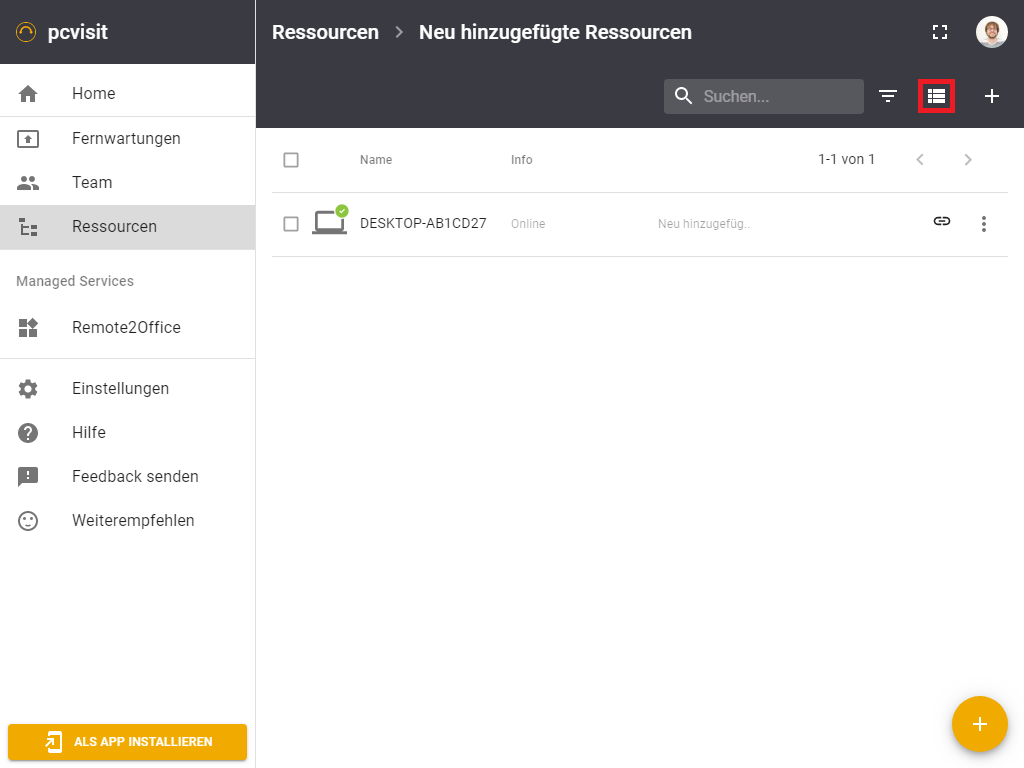Image resolution: width=1024 pixels, height=768 pixels.
Task: Select the DESKTOP-AB1CD27 row checkbox
Action: tap(291, 224)
